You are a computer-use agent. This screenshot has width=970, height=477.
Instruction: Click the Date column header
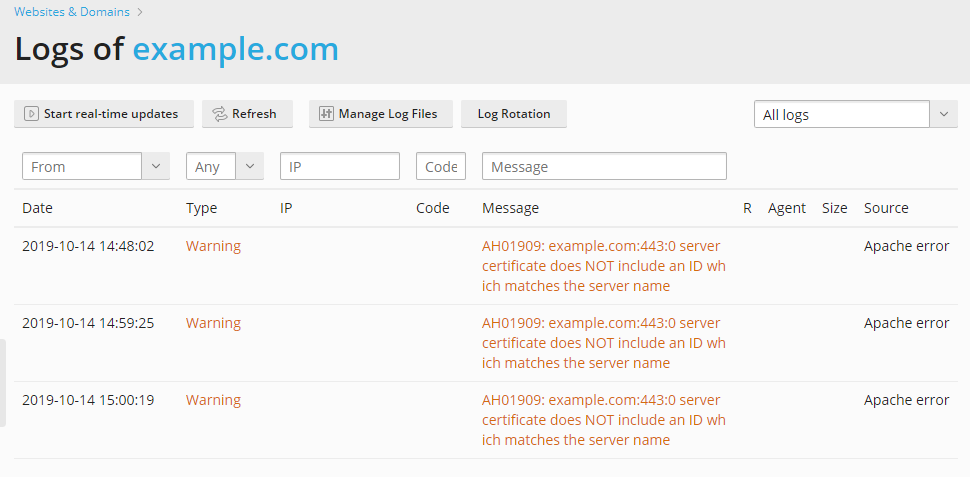tap(37, 208)
